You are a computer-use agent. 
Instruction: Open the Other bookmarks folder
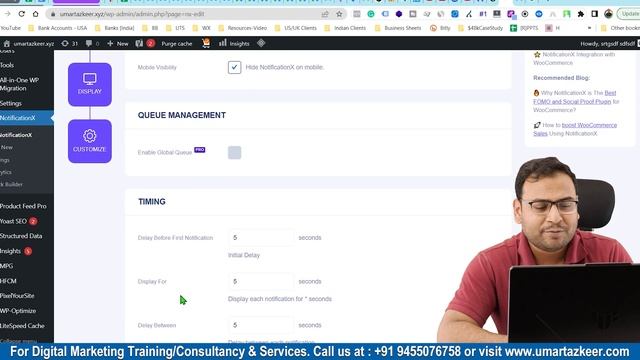620,28
